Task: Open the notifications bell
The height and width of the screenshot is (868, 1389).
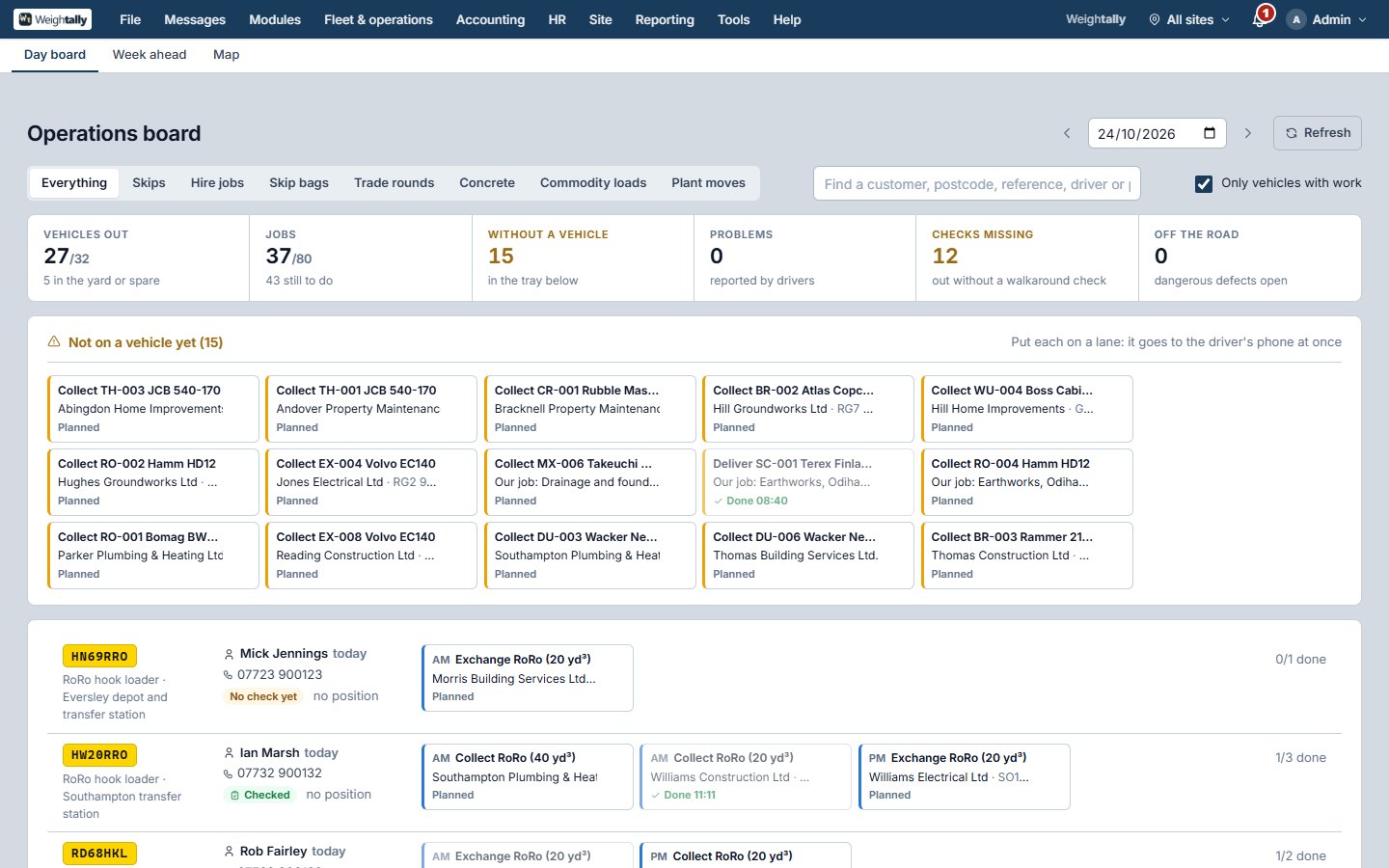Action: [x=1259, y=19]
